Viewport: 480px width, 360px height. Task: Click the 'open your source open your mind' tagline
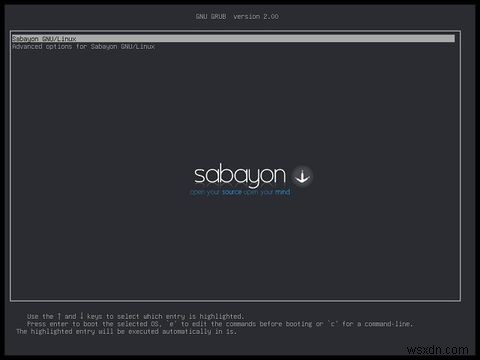tap(240, 192)
